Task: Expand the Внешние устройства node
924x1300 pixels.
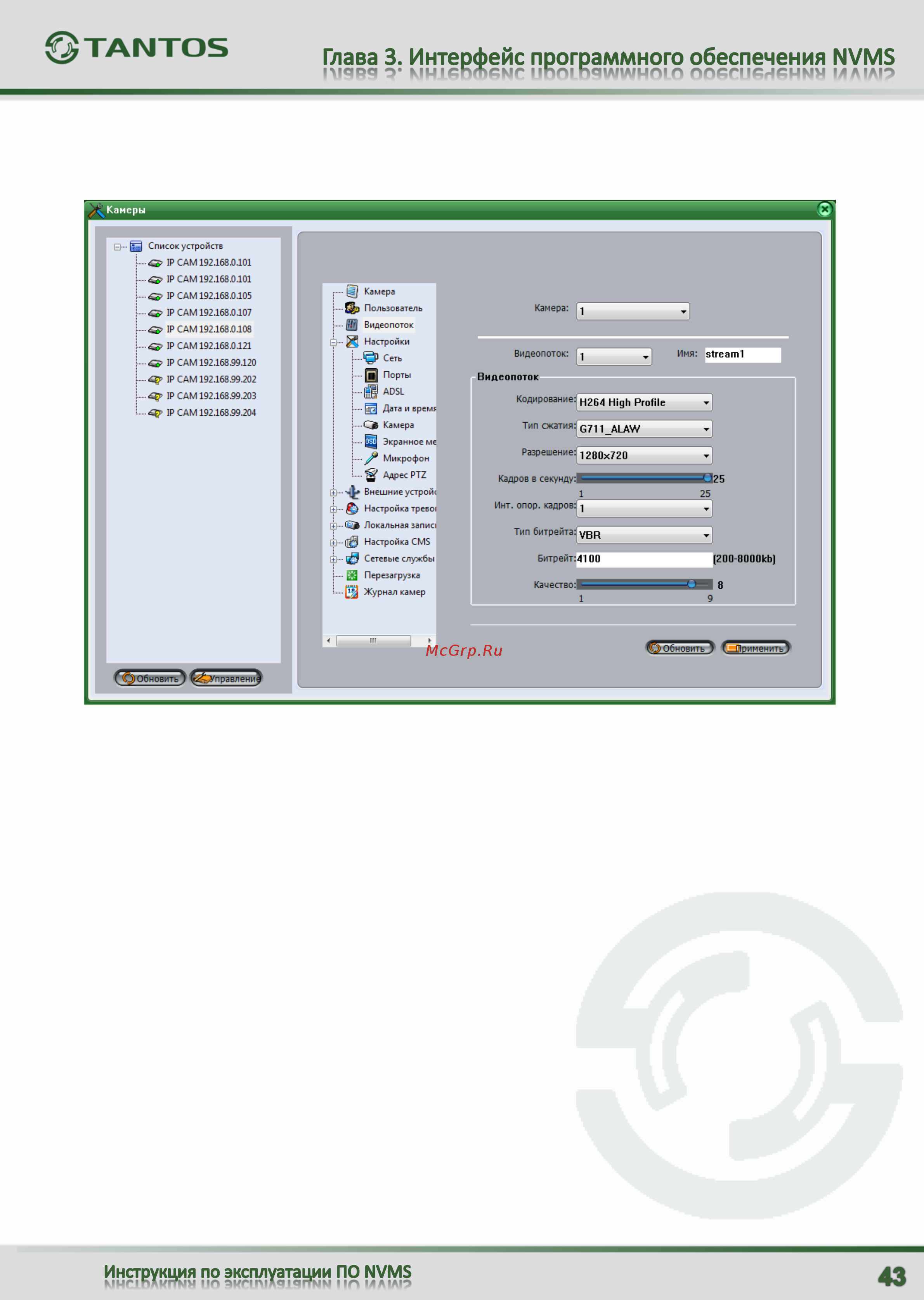Action: pos(333,493)
